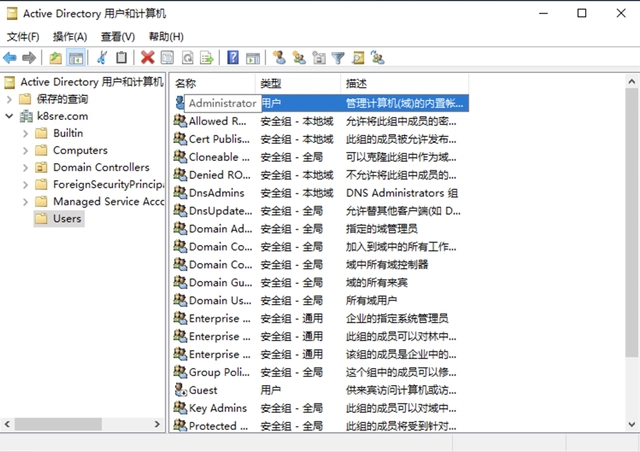This screenshot has width=640, height=452.
Task: Expand the 保存的查询 tree node
Action: [x=9, y=99]
